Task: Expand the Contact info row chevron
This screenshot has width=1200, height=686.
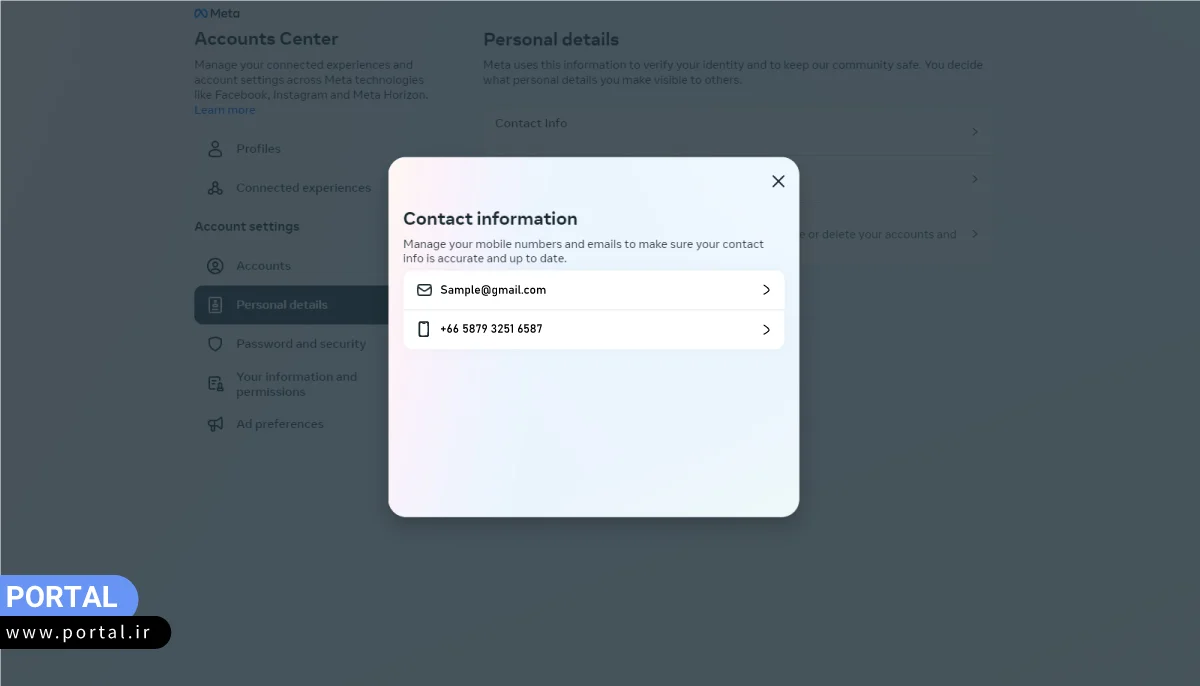Action: (x=975, y=132)
